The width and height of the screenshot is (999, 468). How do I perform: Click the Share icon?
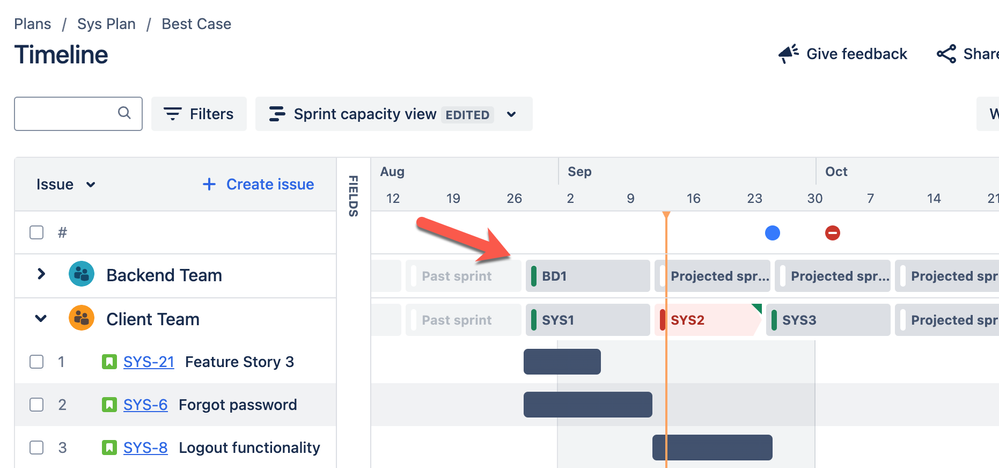[946, 54]
